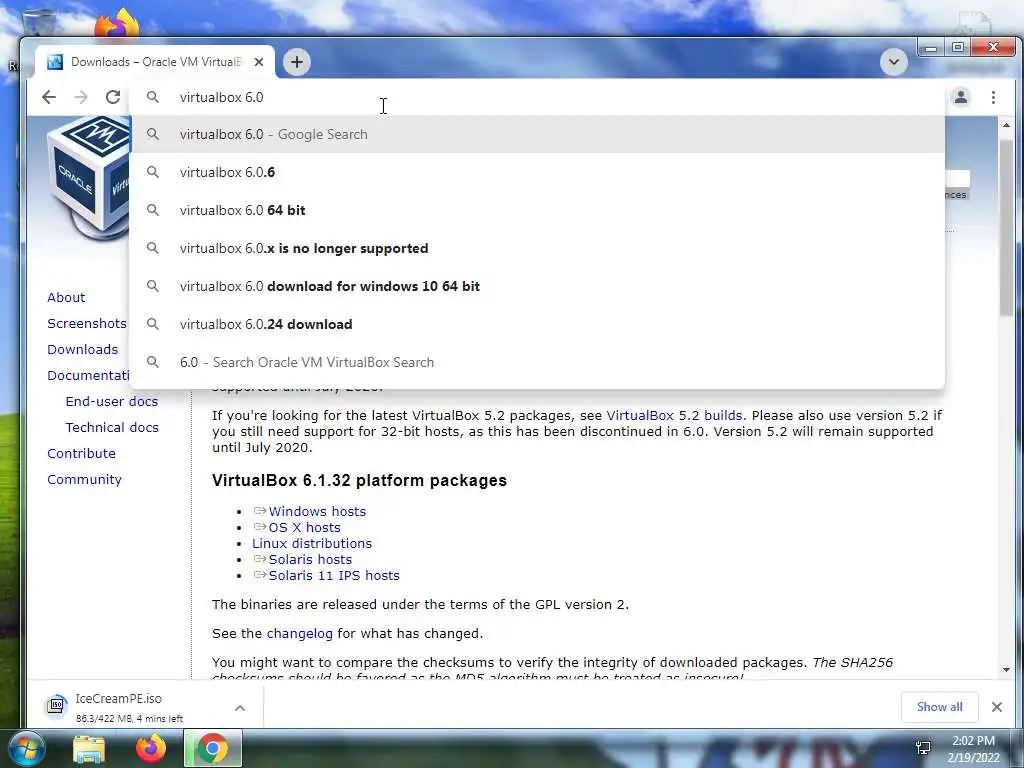Viewport: 1024px width, 768px height.
Task: Open the End-user docs link
Action: coord(112,402)
